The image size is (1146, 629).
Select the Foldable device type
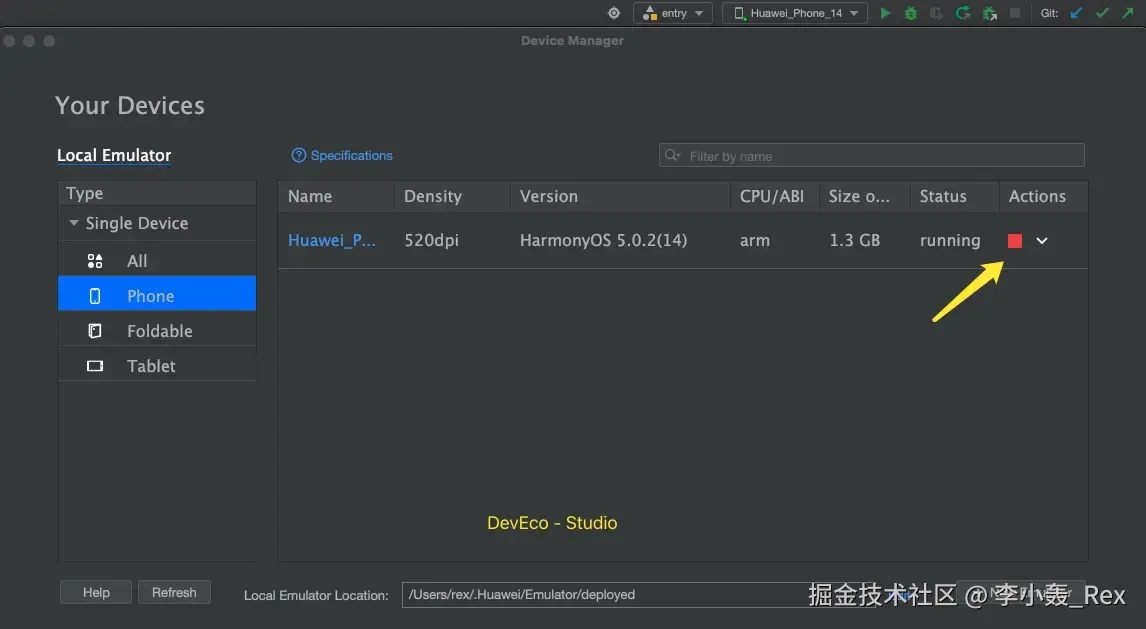157,331
